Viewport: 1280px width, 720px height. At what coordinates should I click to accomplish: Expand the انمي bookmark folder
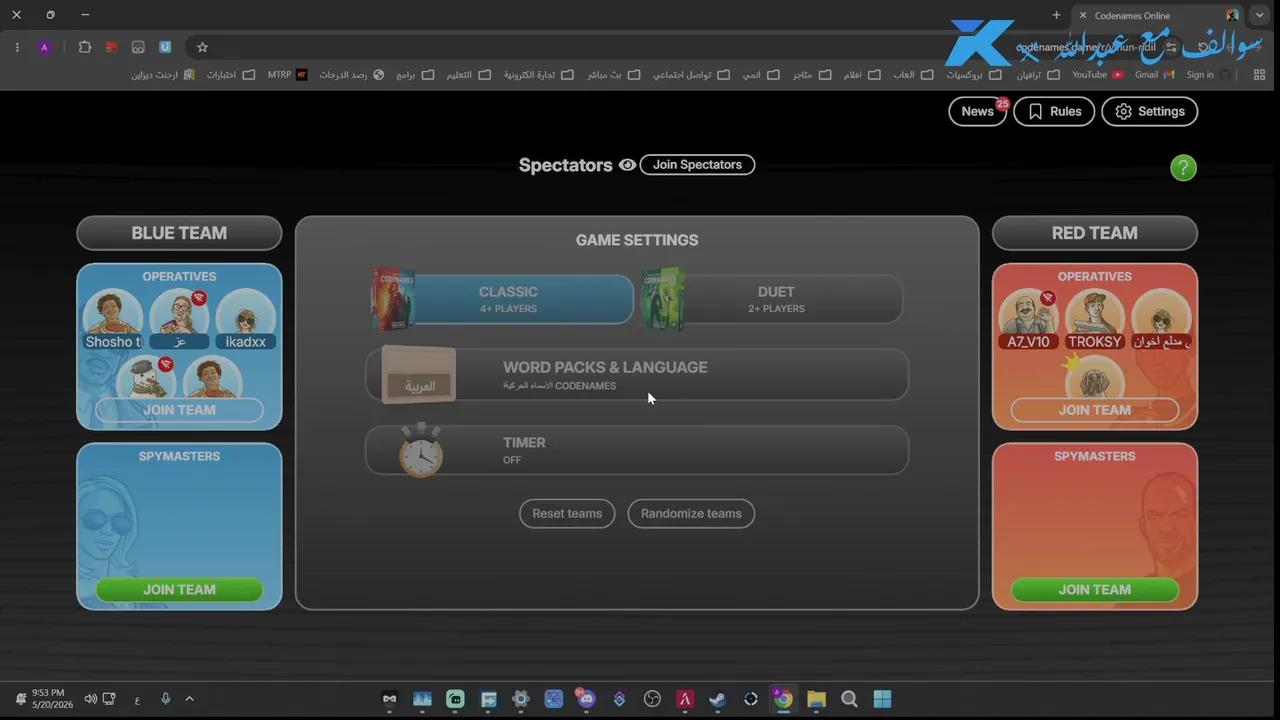(x=760, y=75)
